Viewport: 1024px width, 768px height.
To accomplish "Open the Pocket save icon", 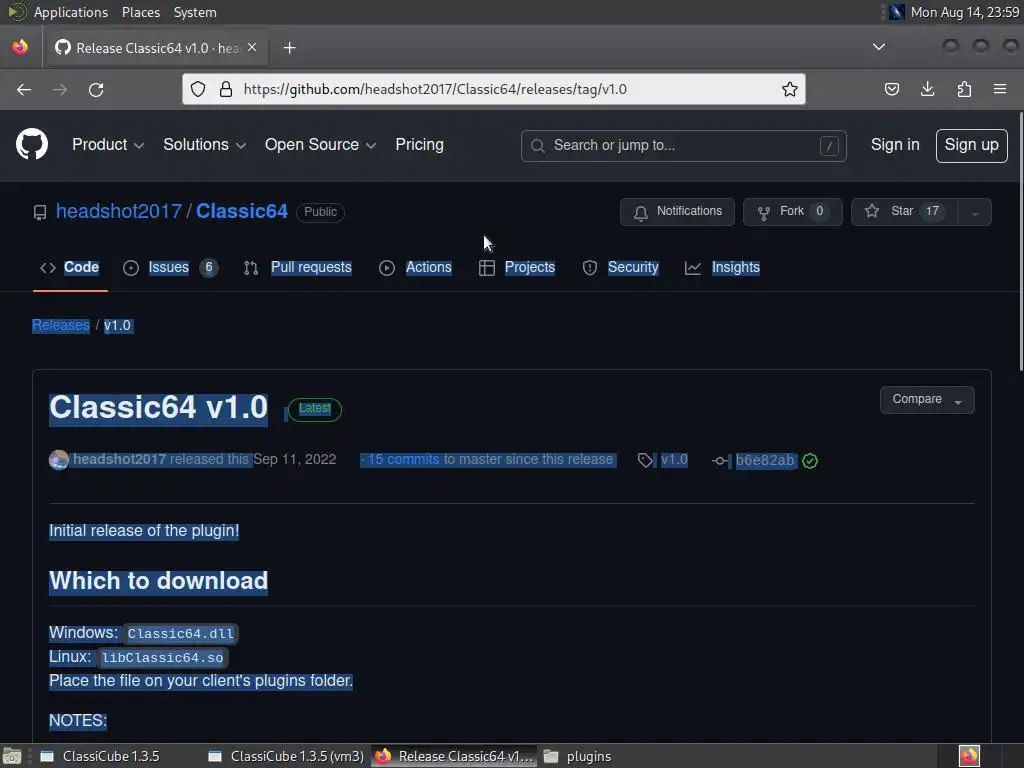I will 891,89.
